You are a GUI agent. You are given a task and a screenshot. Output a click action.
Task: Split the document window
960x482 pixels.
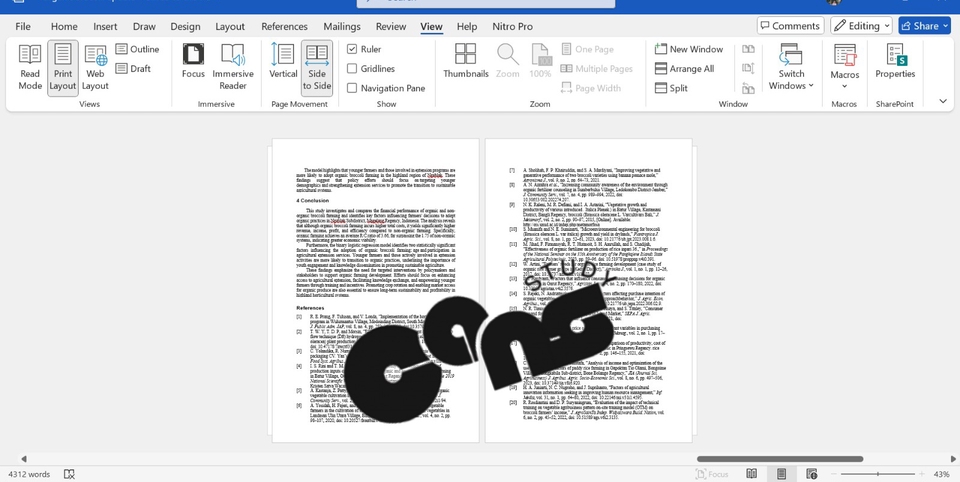pos(671,88)
